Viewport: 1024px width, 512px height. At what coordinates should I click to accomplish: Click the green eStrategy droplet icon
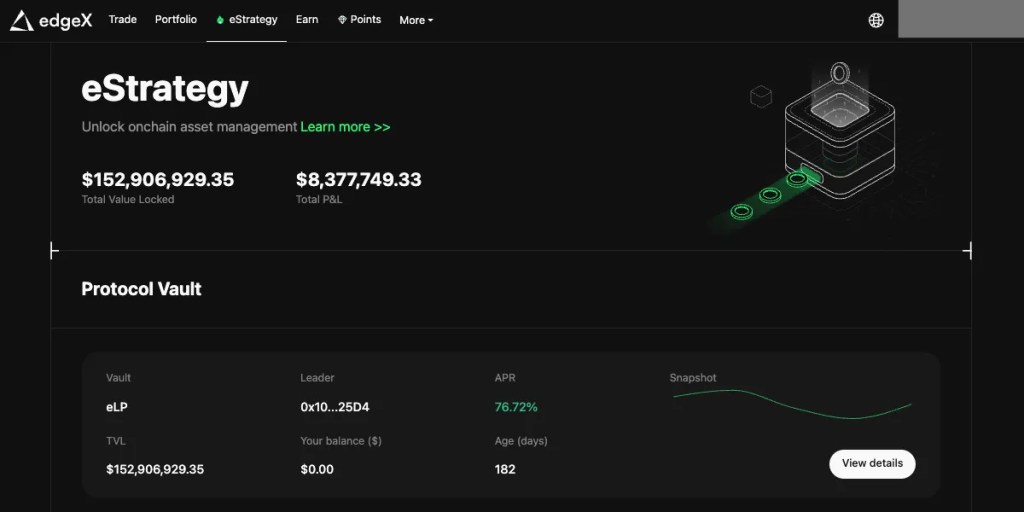point(220,20)
